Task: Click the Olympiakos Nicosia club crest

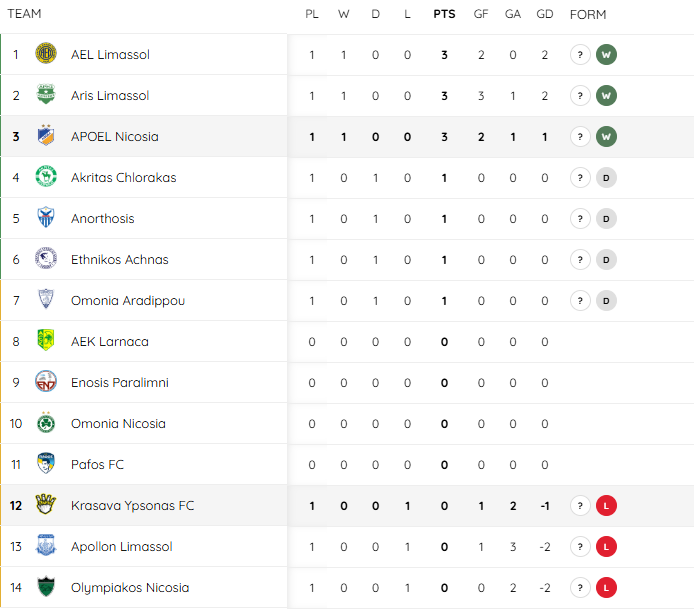Action: 45,587
